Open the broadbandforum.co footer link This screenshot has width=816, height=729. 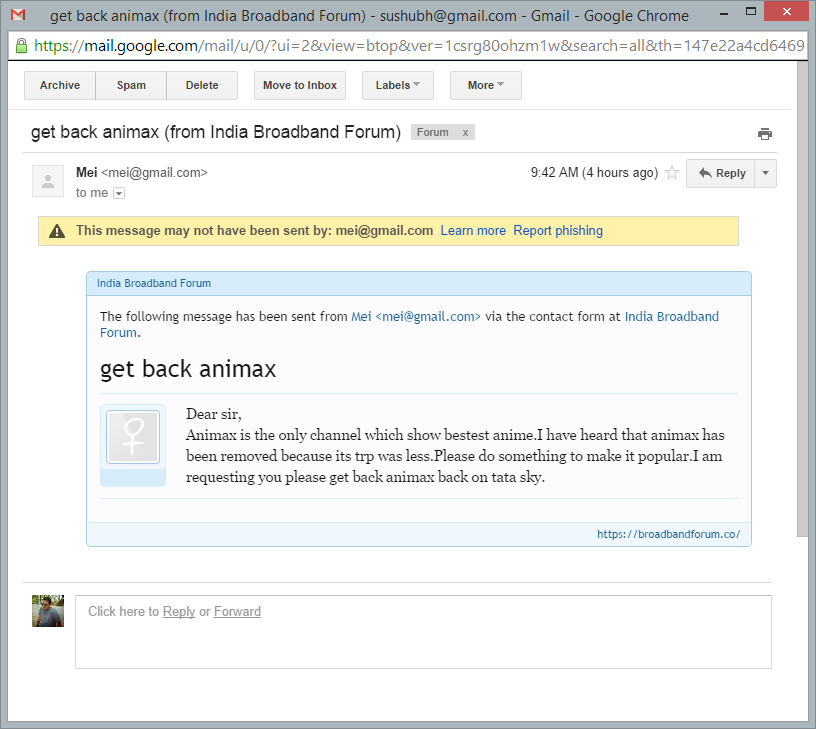pyautogui.click(x=668, y=535)
